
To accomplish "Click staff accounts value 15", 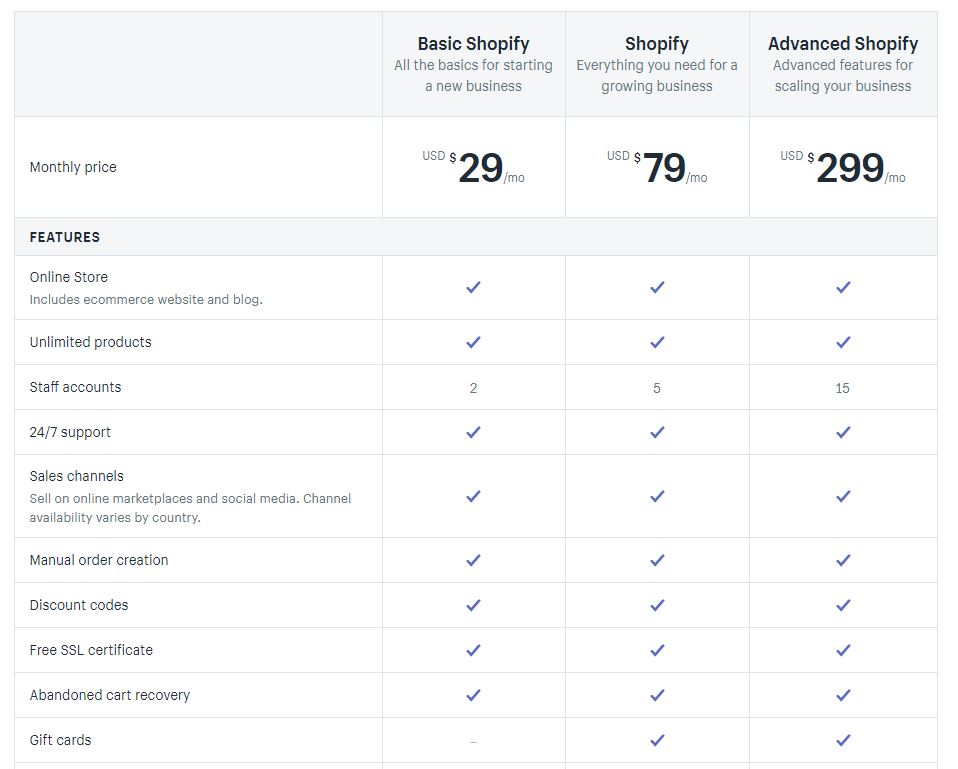I will tap(843, 388).
